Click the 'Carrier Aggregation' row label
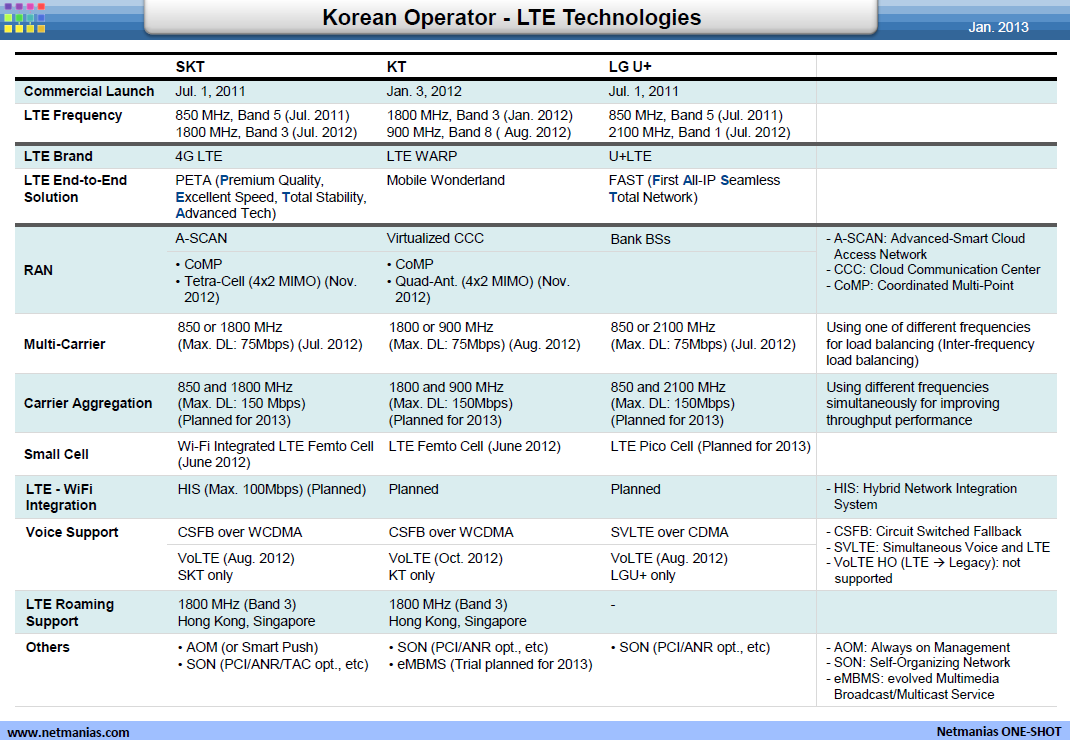 [x=88, y=403]
